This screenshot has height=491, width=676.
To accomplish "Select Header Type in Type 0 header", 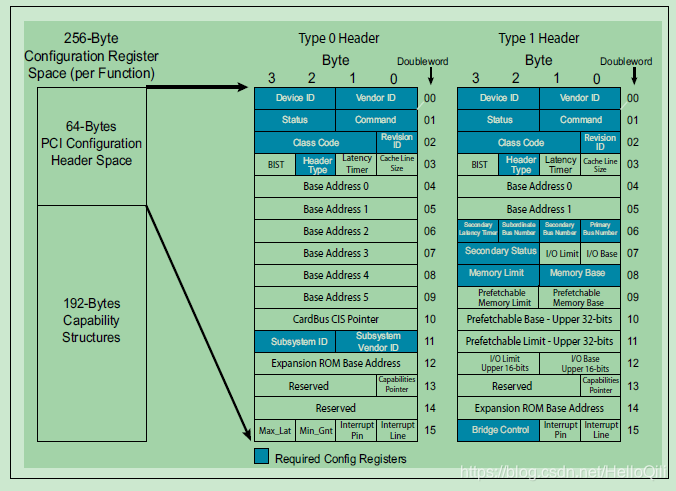I will [x=316, y=165].
